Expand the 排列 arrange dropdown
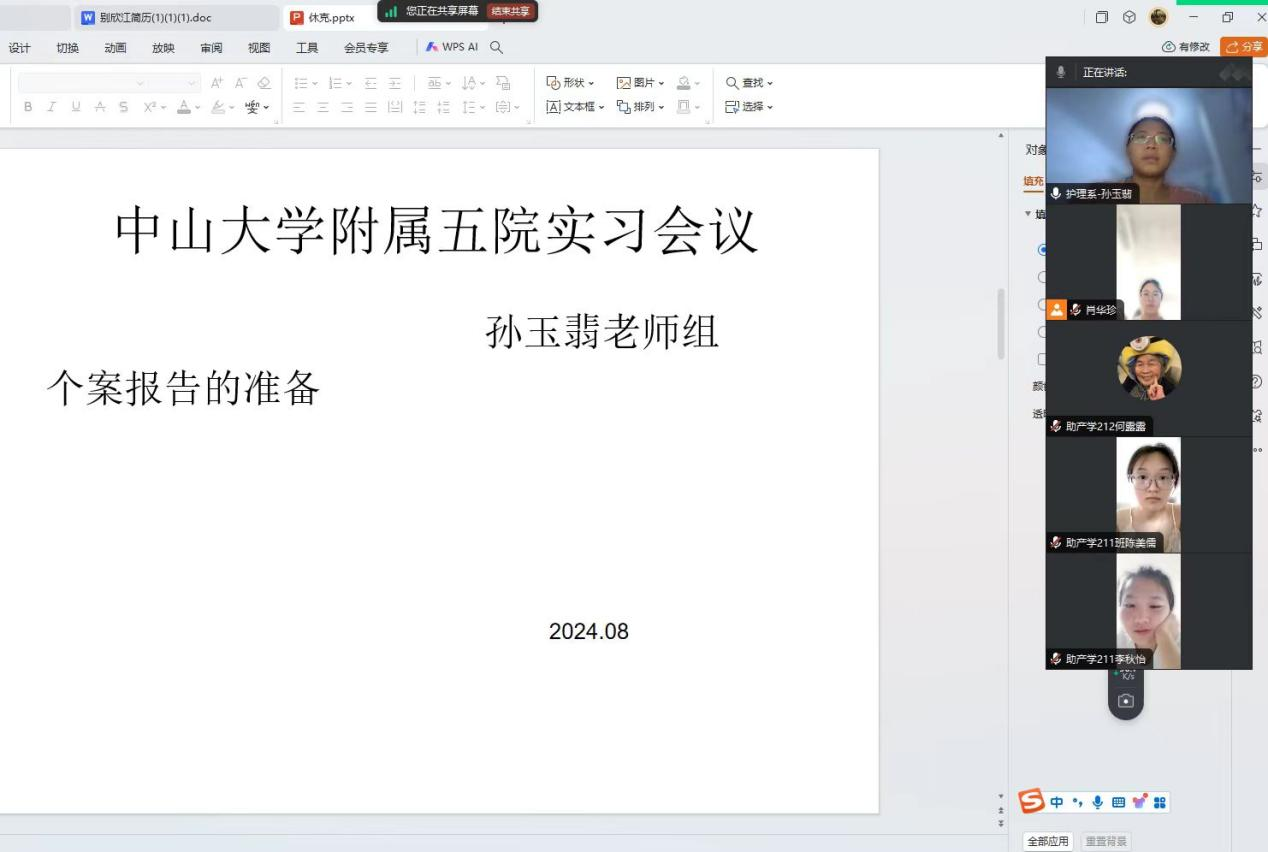1268x852 pixels. tap(640, 107)
